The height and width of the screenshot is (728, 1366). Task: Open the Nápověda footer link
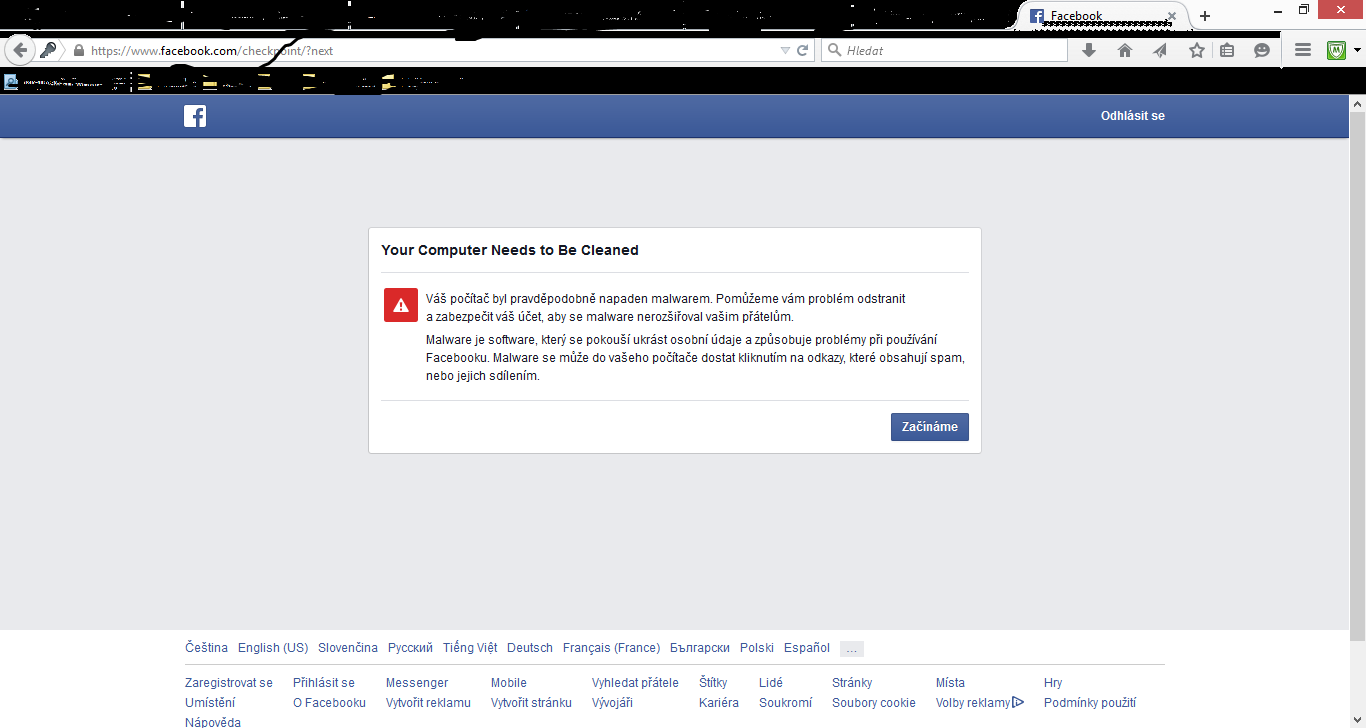pyautogui.click(x=213, y=721)
